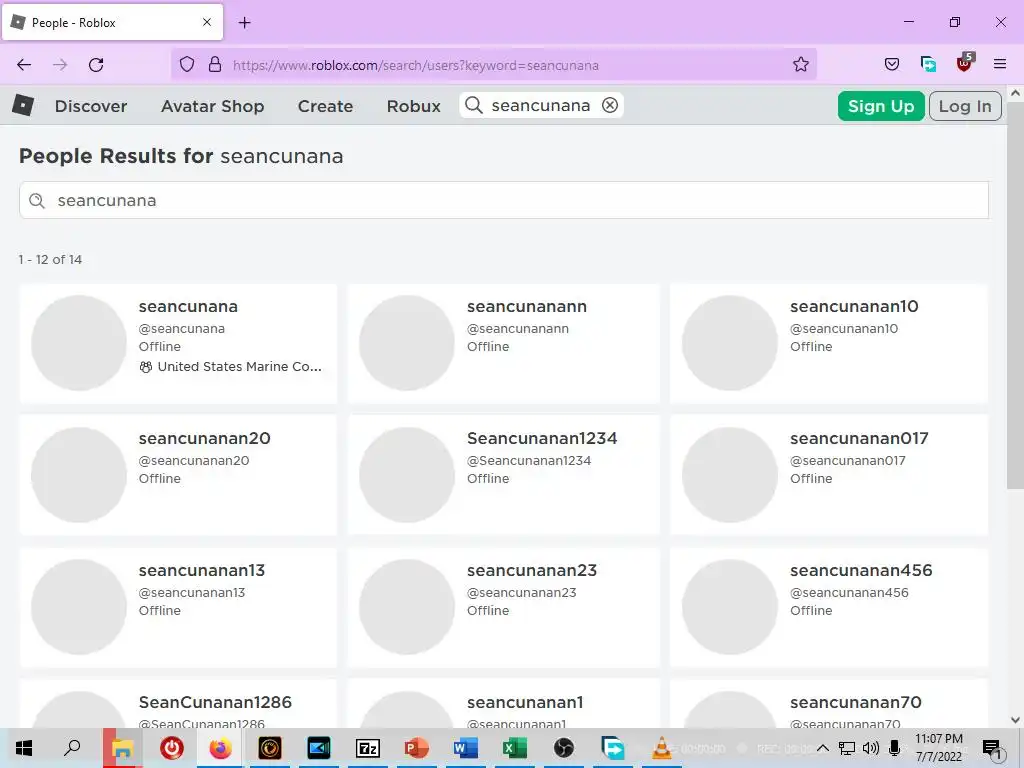Reload the current page

click(x=96, y=65)
